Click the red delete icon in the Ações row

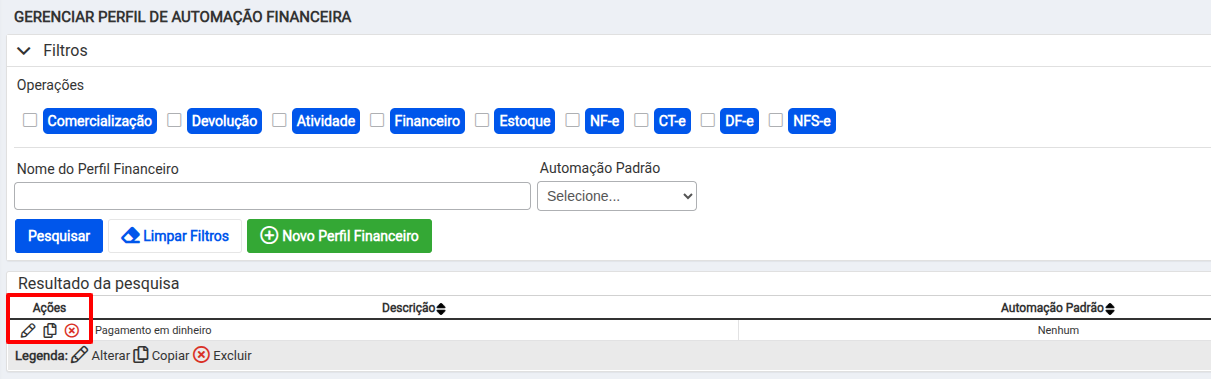pyautogui.click(x=72, y=330)
